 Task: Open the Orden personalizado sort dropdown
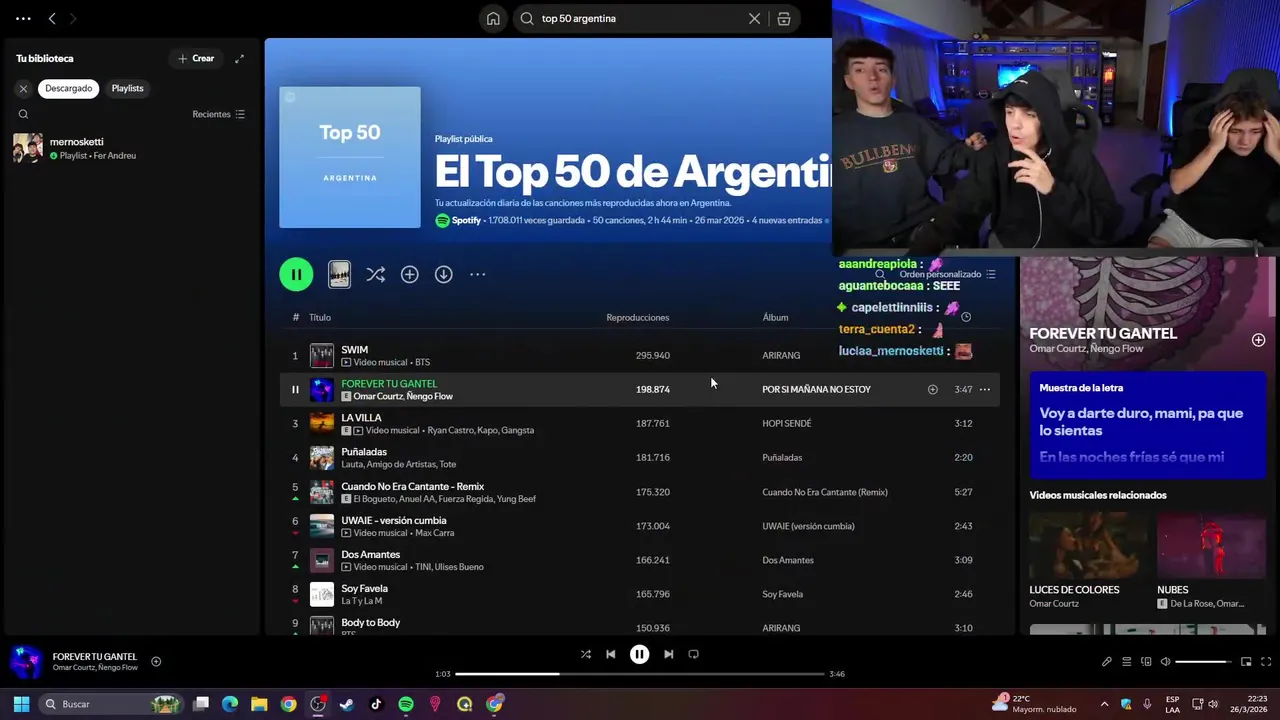point(946,274)
